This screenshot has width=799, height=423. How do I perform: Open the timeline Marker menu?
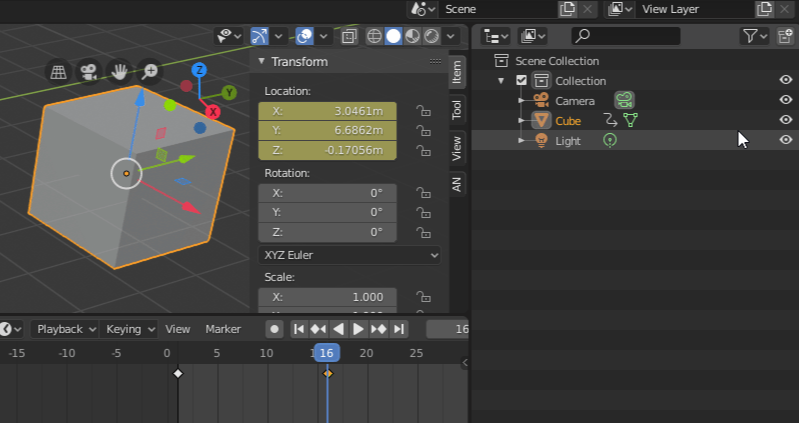pos(223,329)
